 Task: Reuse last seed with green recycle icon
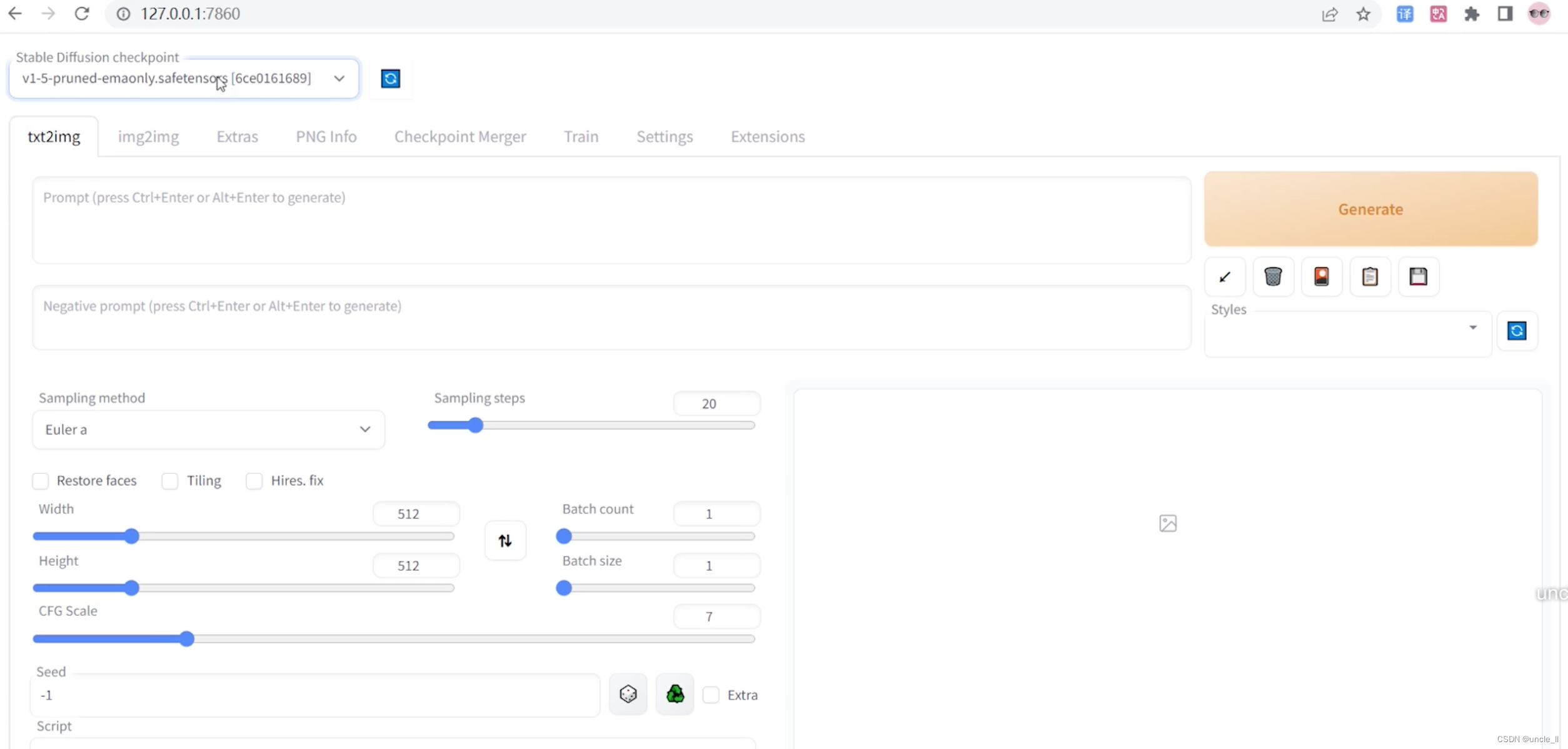click(x=675, y=694)
